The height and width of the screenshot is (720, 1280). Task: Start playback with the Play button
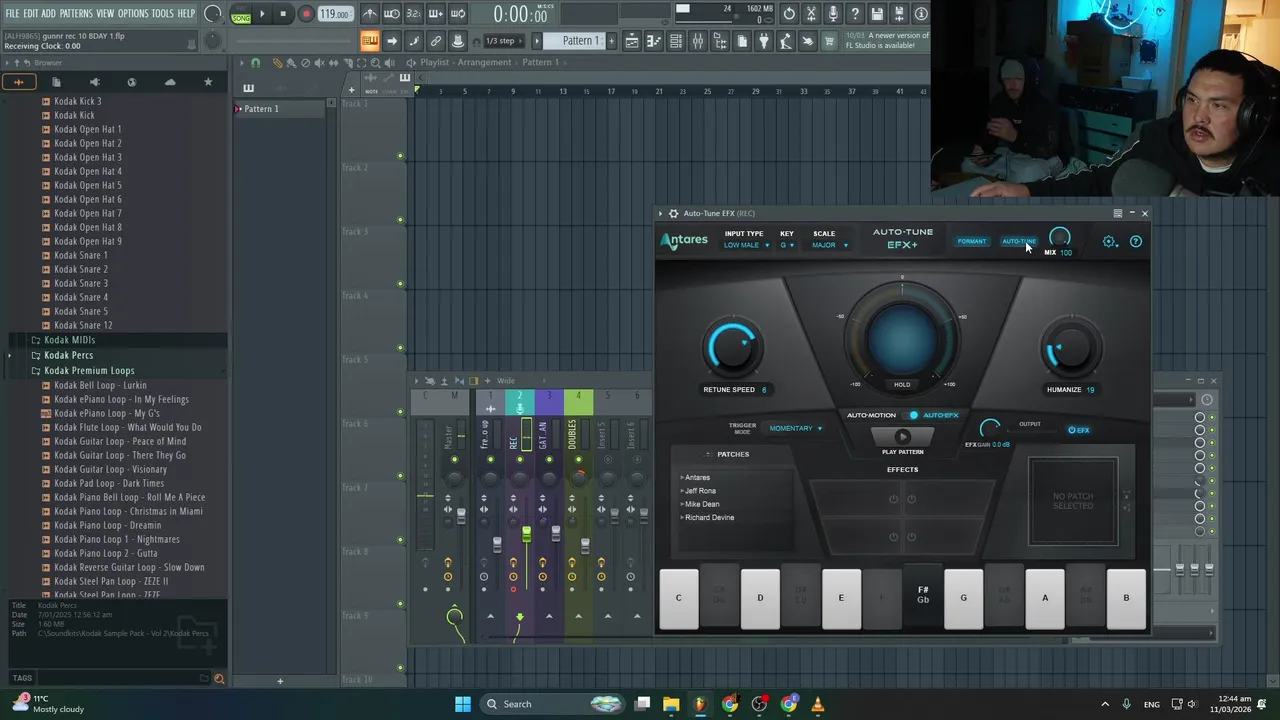(x=262, y=14)
